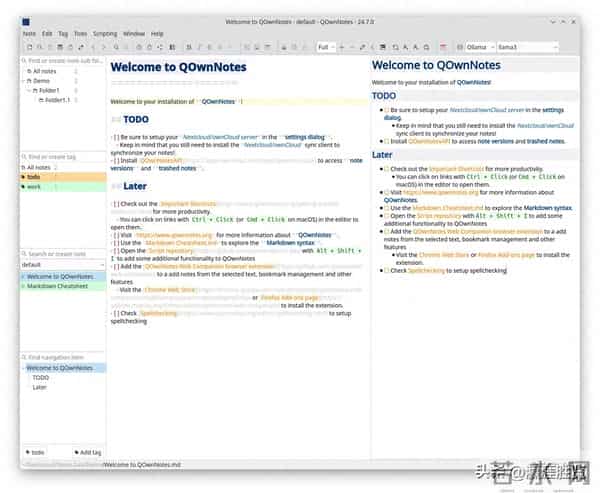This screenshot has width=600, height=493.
Task: Tick the 'Check Spellchecking' checkbox in preview
Action: (x=387, y=270)
